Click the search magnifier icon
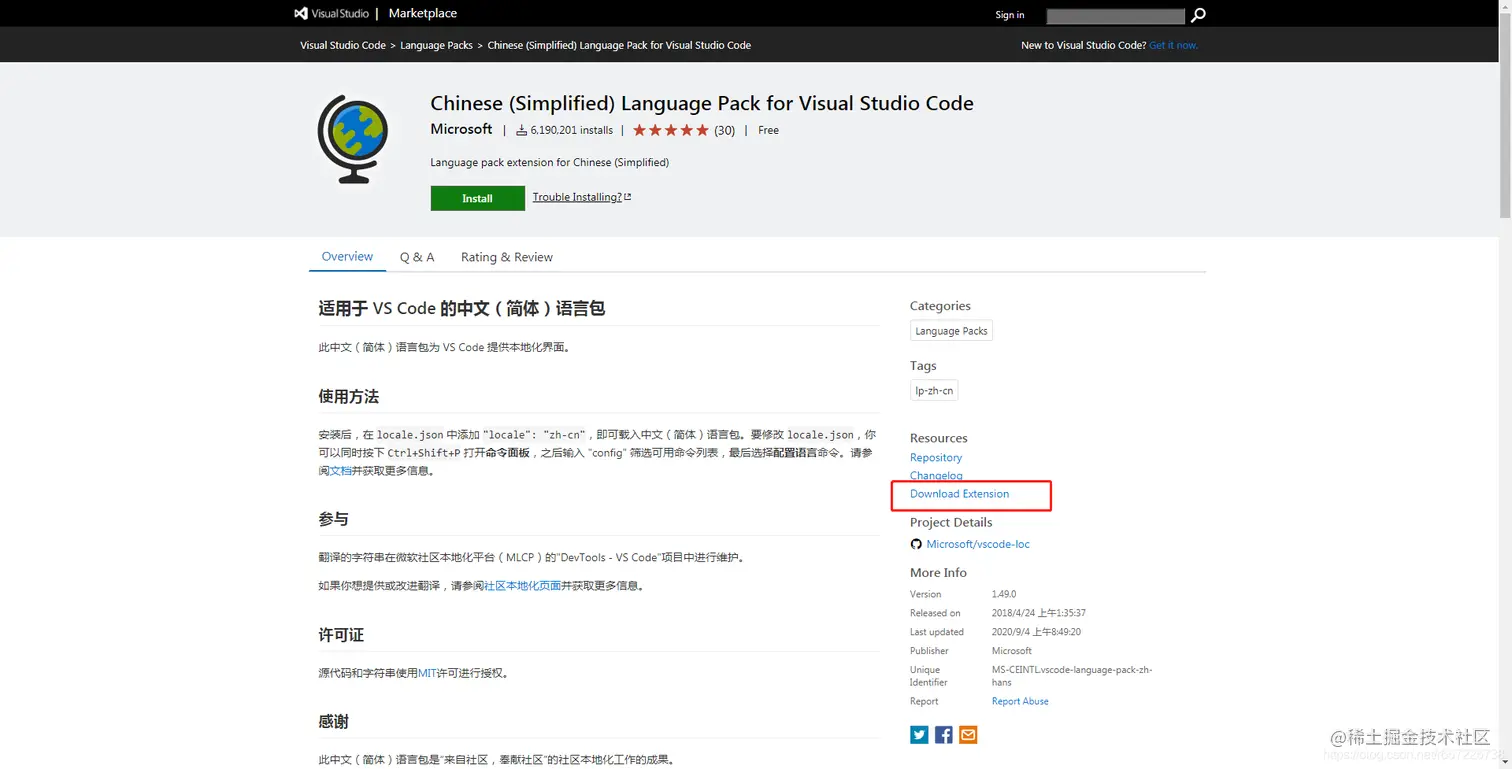Viewport: 1512px width, 769px height. (x=1198, y=15)
